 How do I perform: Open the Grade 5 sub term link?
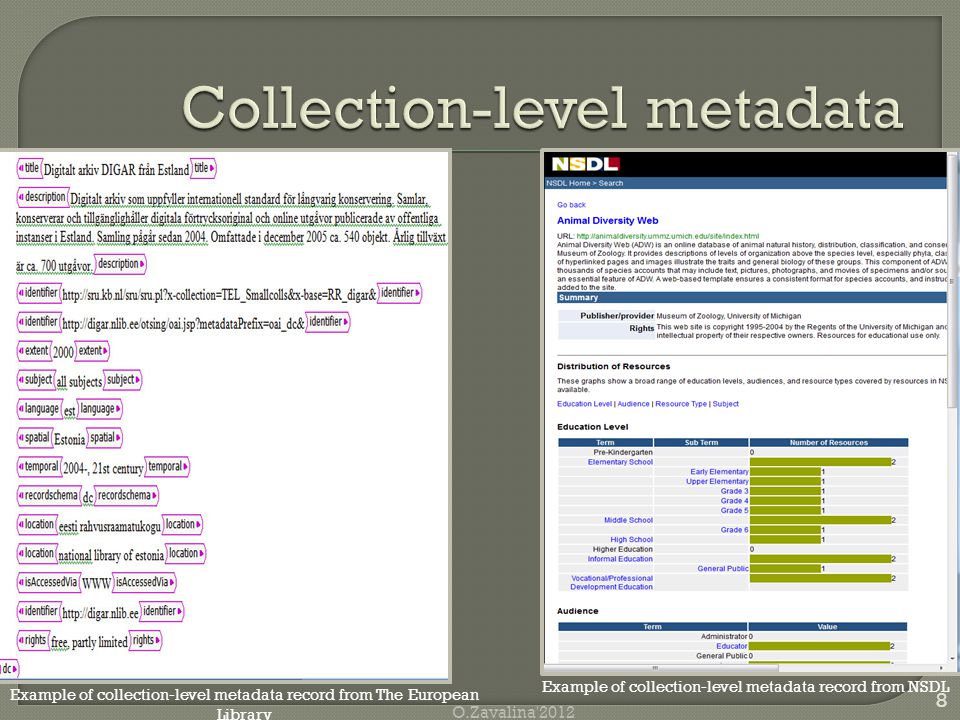734,511
